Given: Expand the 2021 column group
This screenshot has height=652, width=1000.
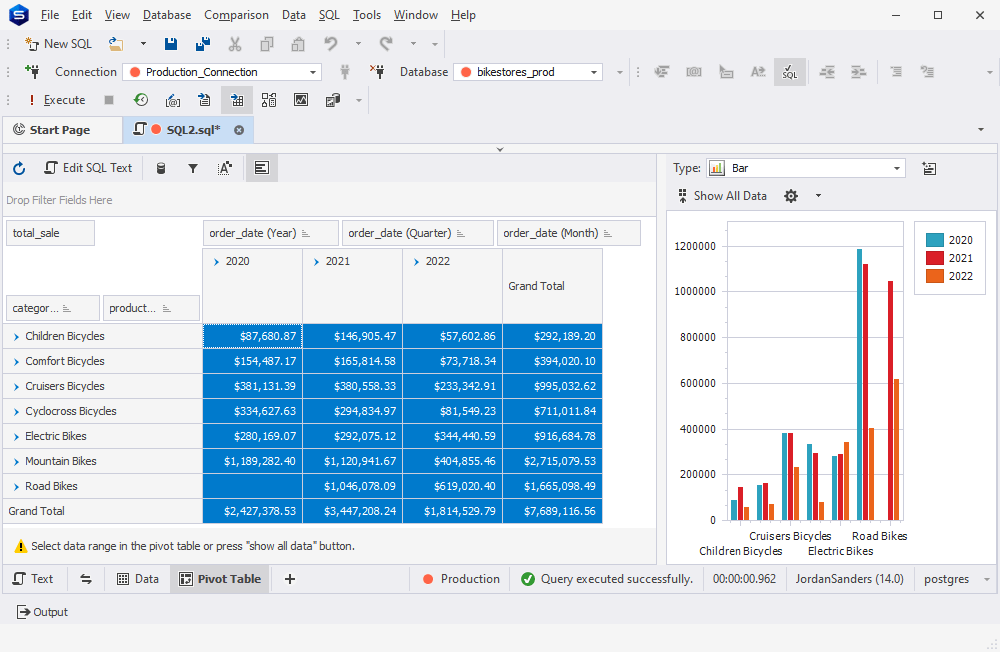Looking at the screenshot, I should click(317, 260).
